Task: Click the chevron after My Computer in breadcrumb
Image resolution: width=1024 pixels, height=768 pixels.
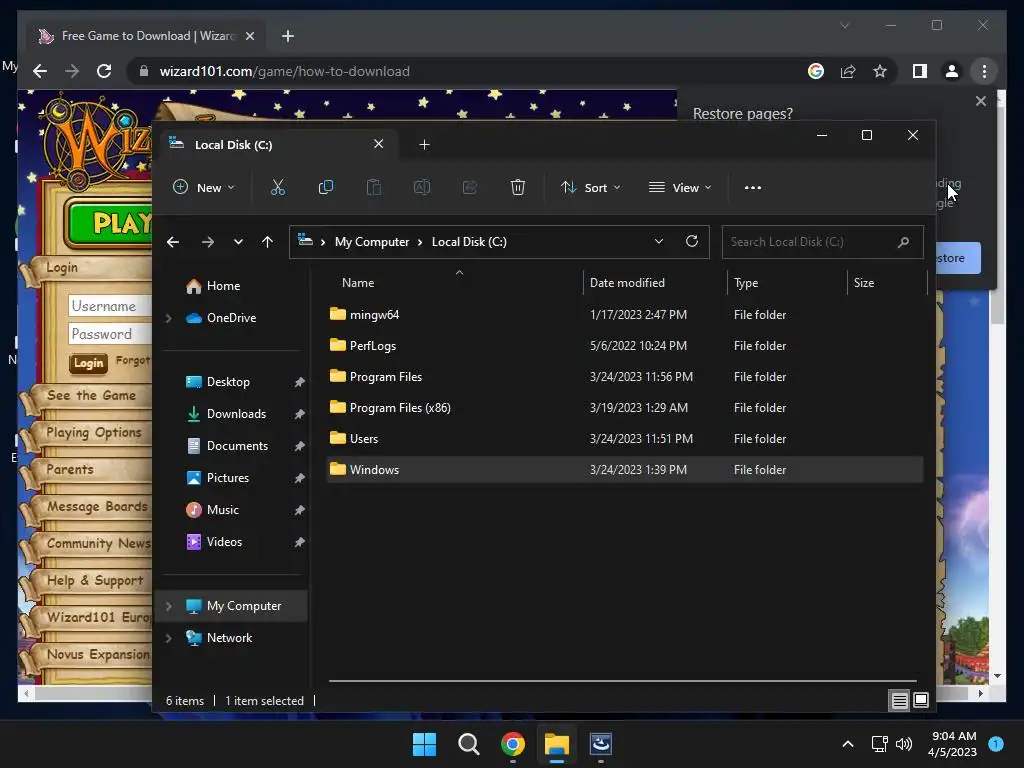Action: click(x=421, y=242)
